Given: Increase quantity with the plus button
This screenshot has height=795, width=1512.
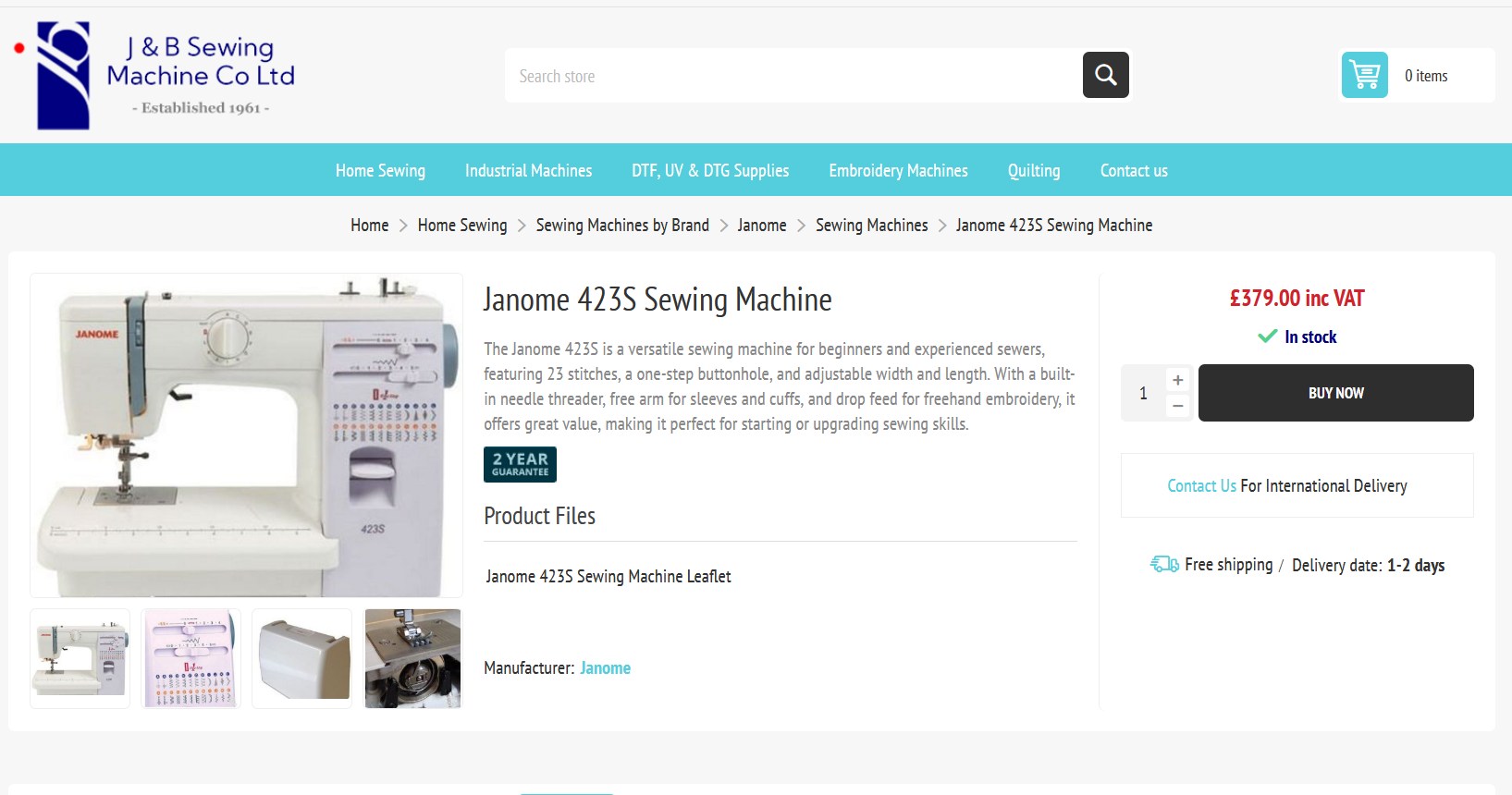Looking at the screenshot, I should pos(1177,380).
